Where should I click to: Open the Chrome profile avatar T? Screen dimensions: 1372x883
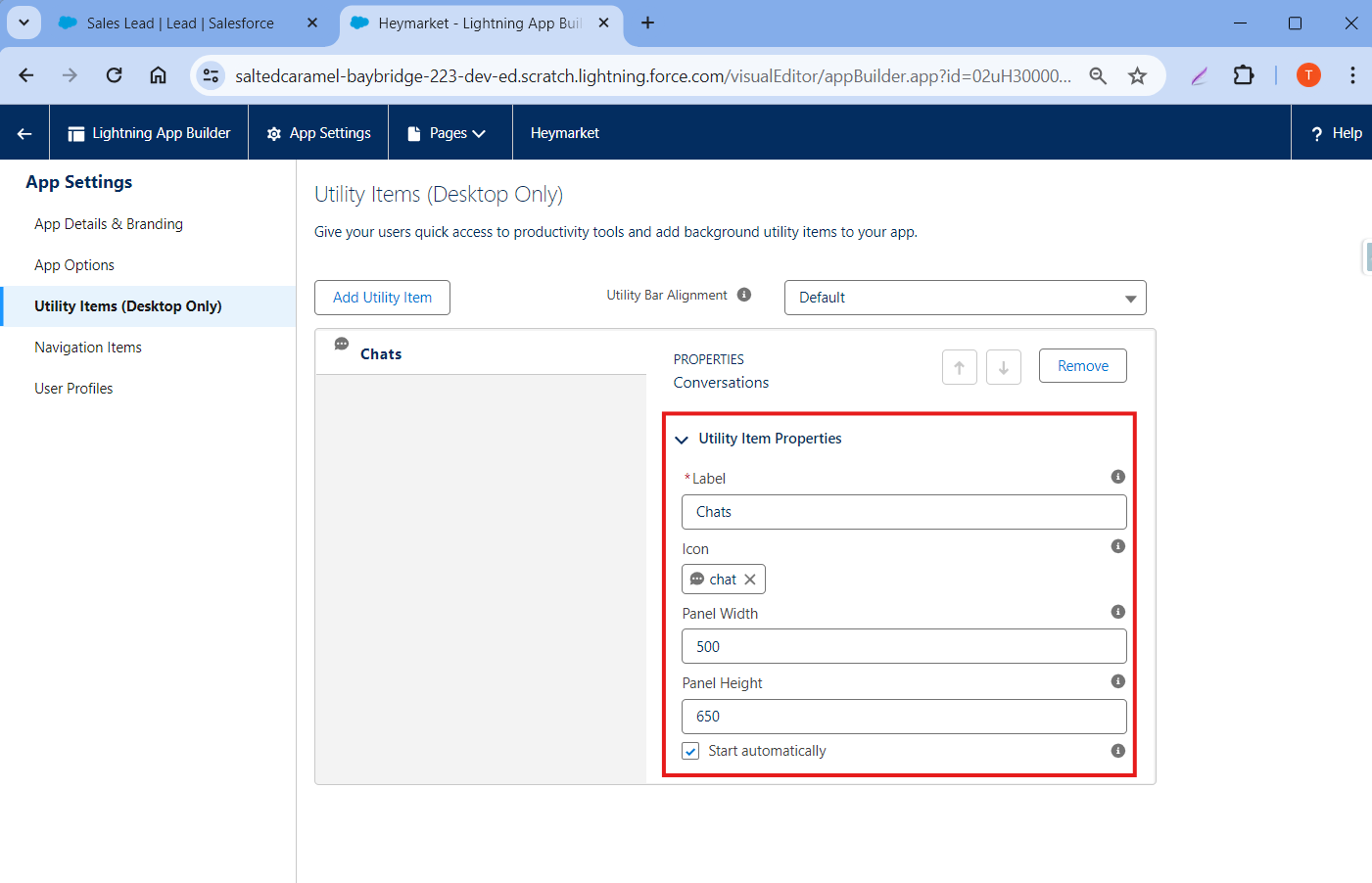pos(1308,75)
